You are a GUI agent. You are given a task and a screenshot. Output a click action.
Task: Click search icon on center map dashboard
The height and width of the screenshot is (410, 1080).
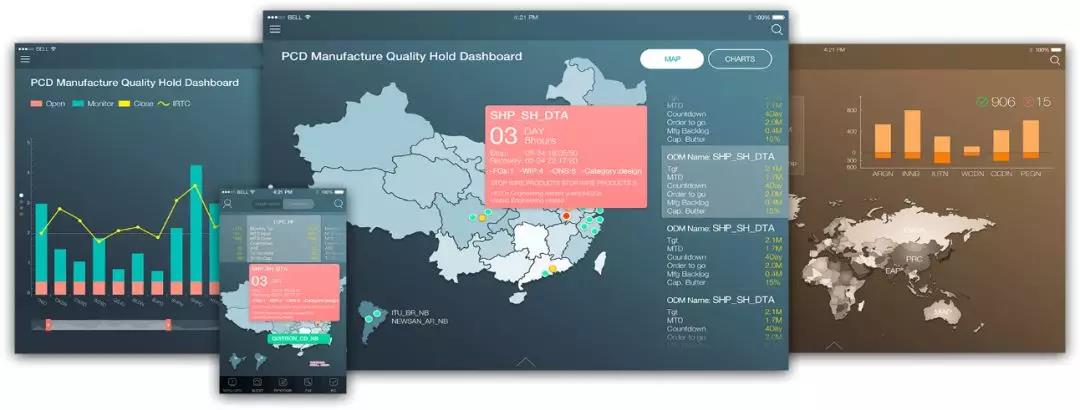pyautogui.click(x=777, y=30)
